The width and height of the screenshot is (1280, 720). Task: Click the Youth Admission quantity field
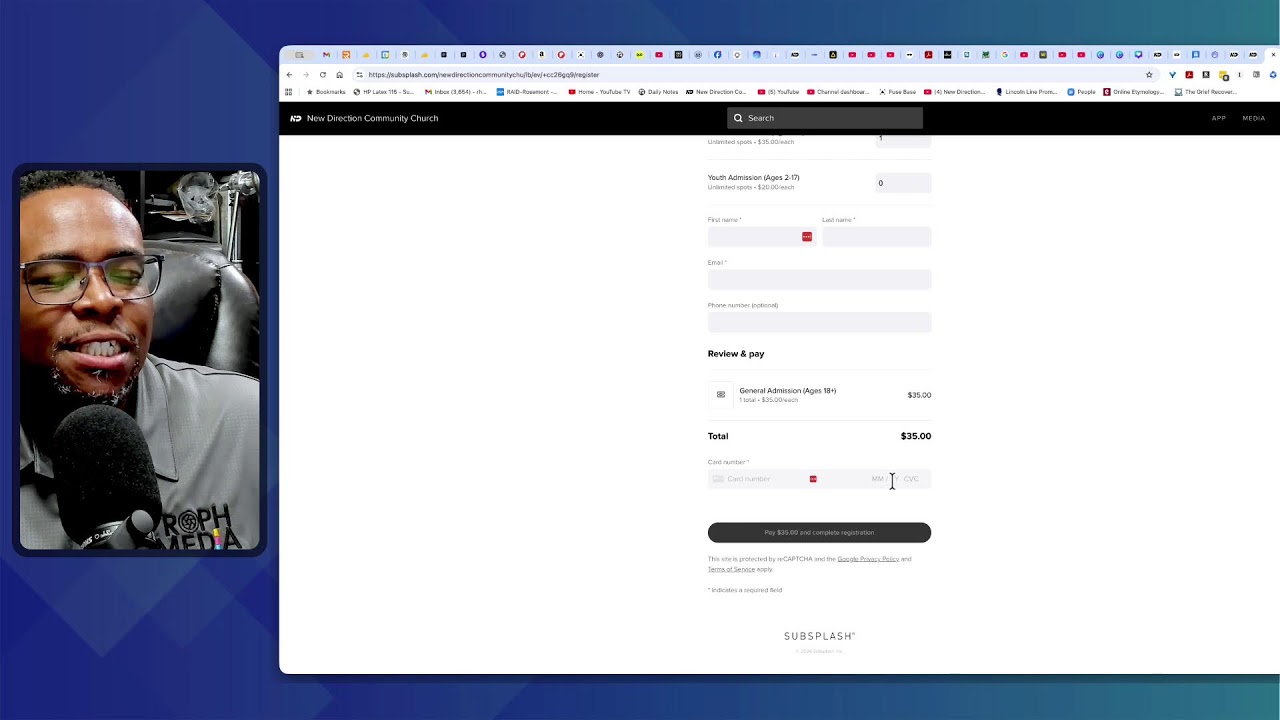pyautogui.click(x=903, y=183)
